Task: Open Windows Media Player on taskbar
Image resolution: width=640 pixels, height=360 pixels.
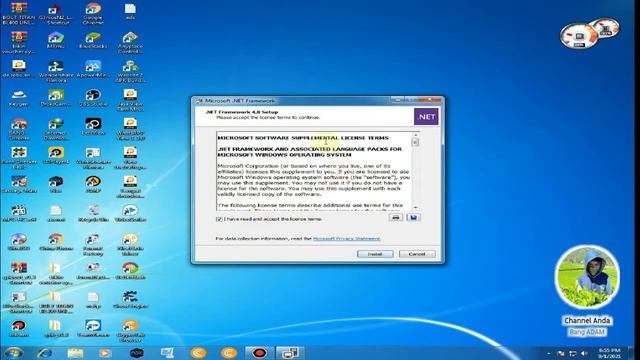Action: click(105, 353)
